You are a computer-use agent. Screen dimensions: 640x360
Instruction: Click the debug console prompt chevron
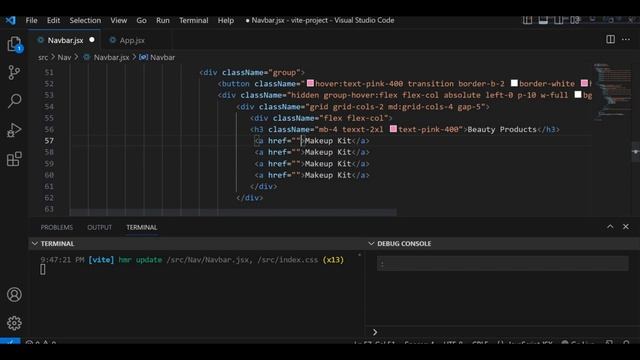tap(375, 332)
